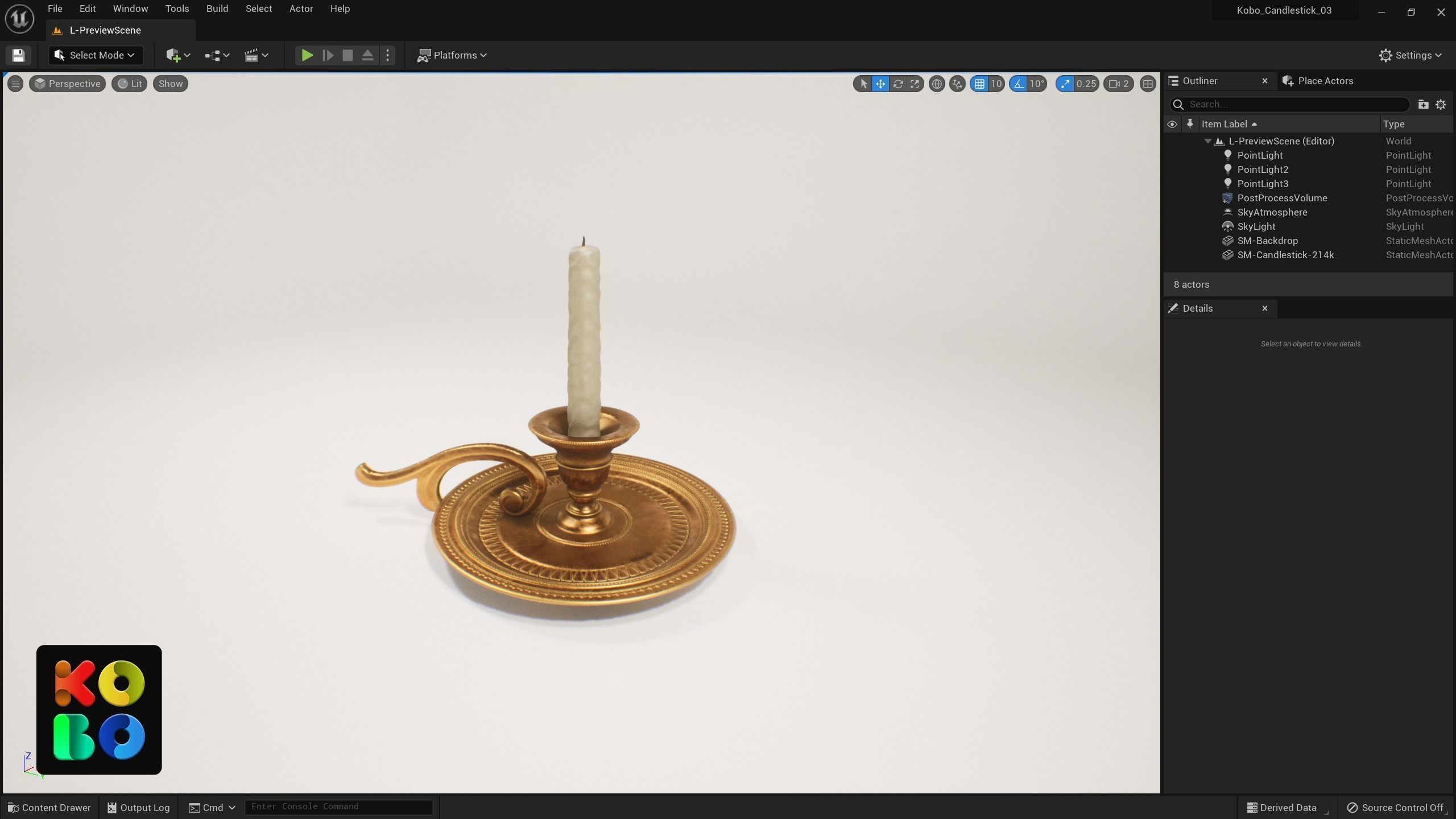Switch to the Outliner tab
Image resolution: width=1456 pixels, height=819 pixels.
click(x=1199, y=81)
